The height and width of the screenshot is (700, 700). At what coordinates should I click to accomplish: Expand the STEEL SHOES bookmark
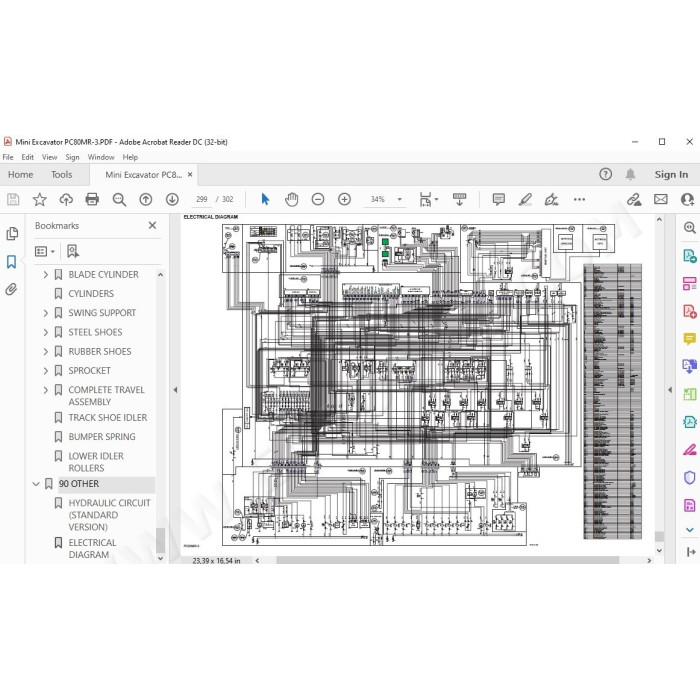pos(46,332)
